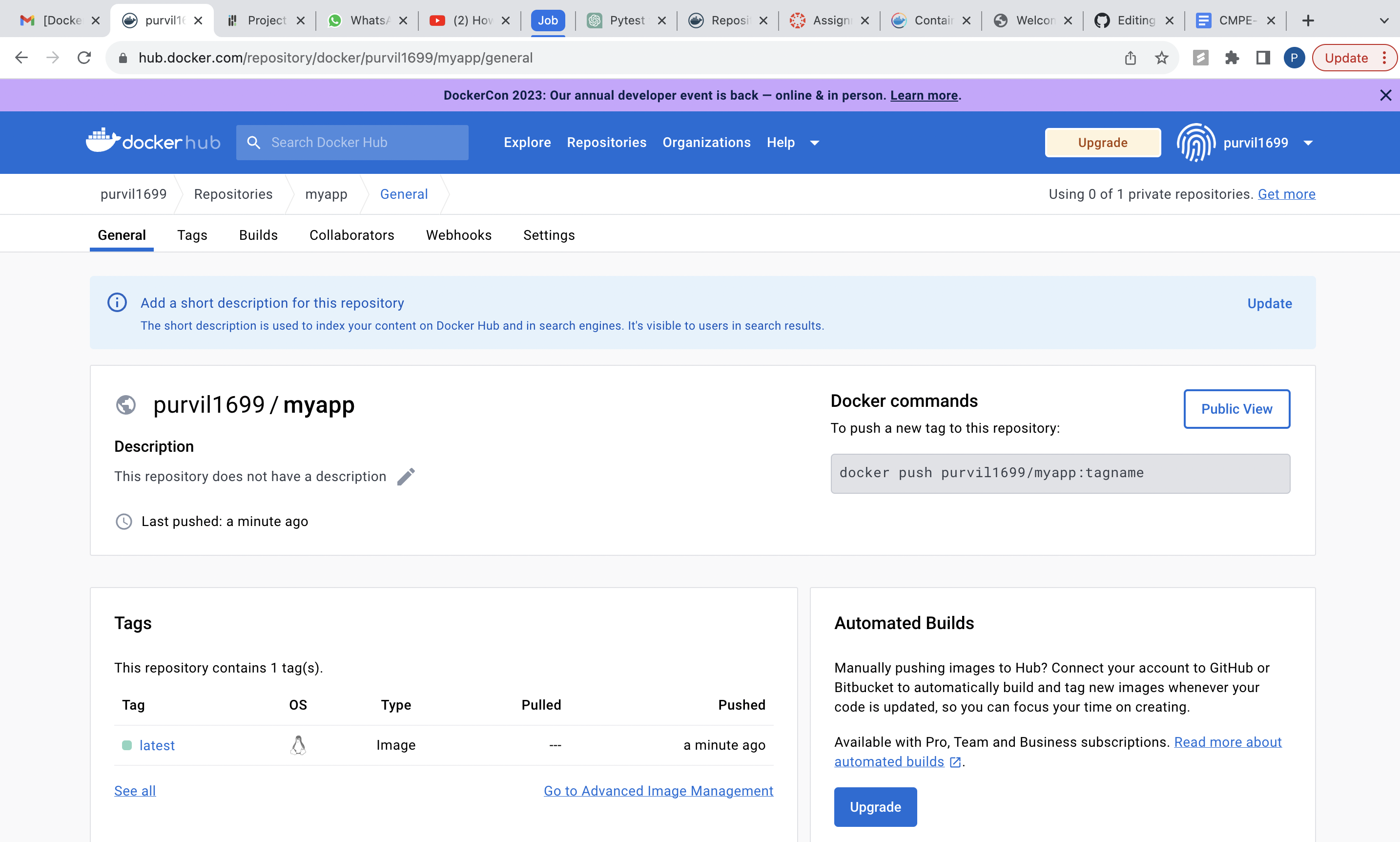Open the fingerprint account avatar
The image size is (1400, 842).
click(x=1195, y=143)
